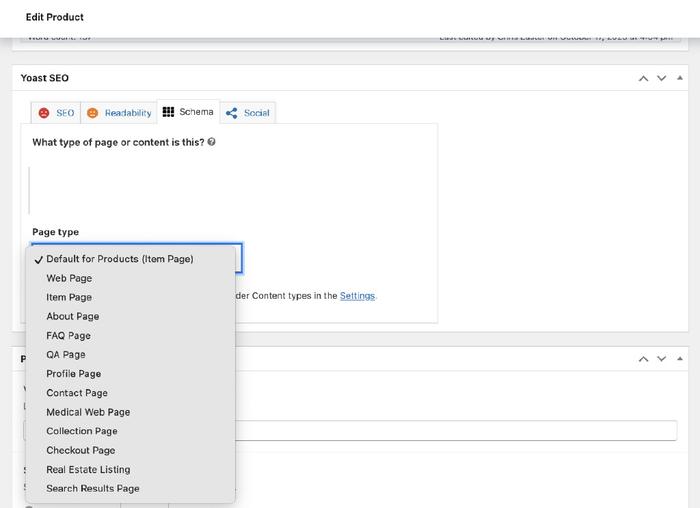Open the Settings link
This screenshot has height=508, width=700.
(x=357, y=296)
